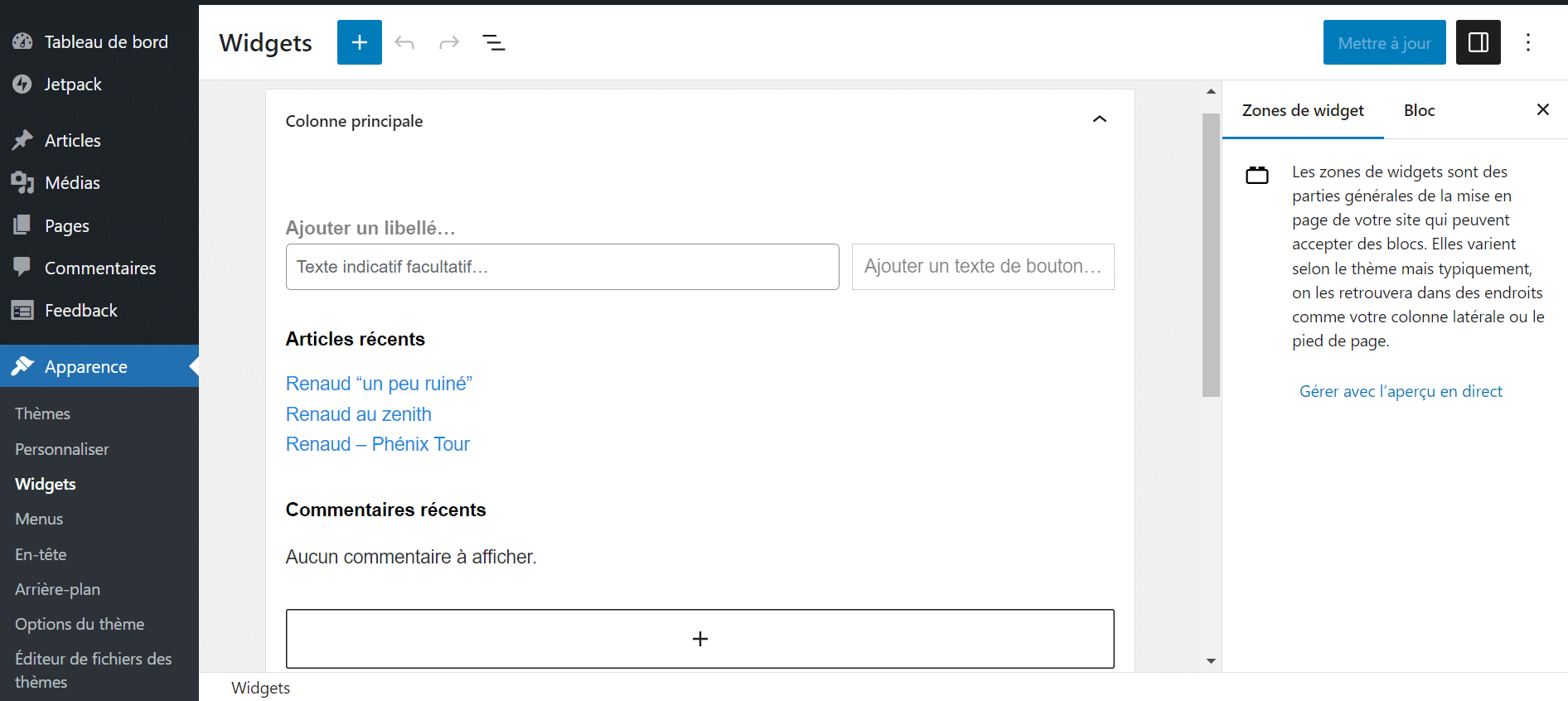Switch to the Bloc tab
The height and width of the screenshot is (701, 1568).
tap(1419, 110)
